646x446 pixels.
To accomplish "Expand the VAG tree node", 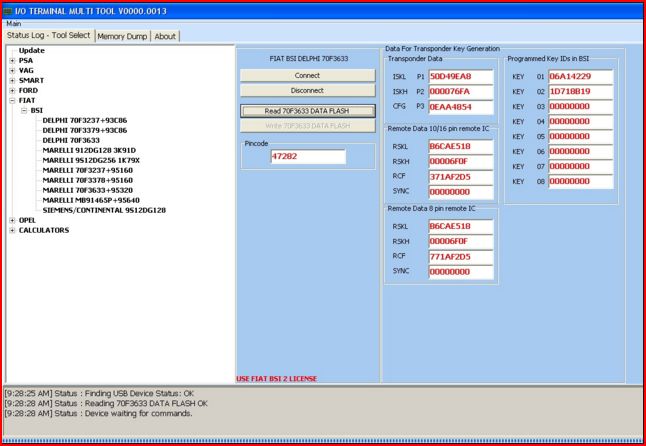I will pos(12,71).
